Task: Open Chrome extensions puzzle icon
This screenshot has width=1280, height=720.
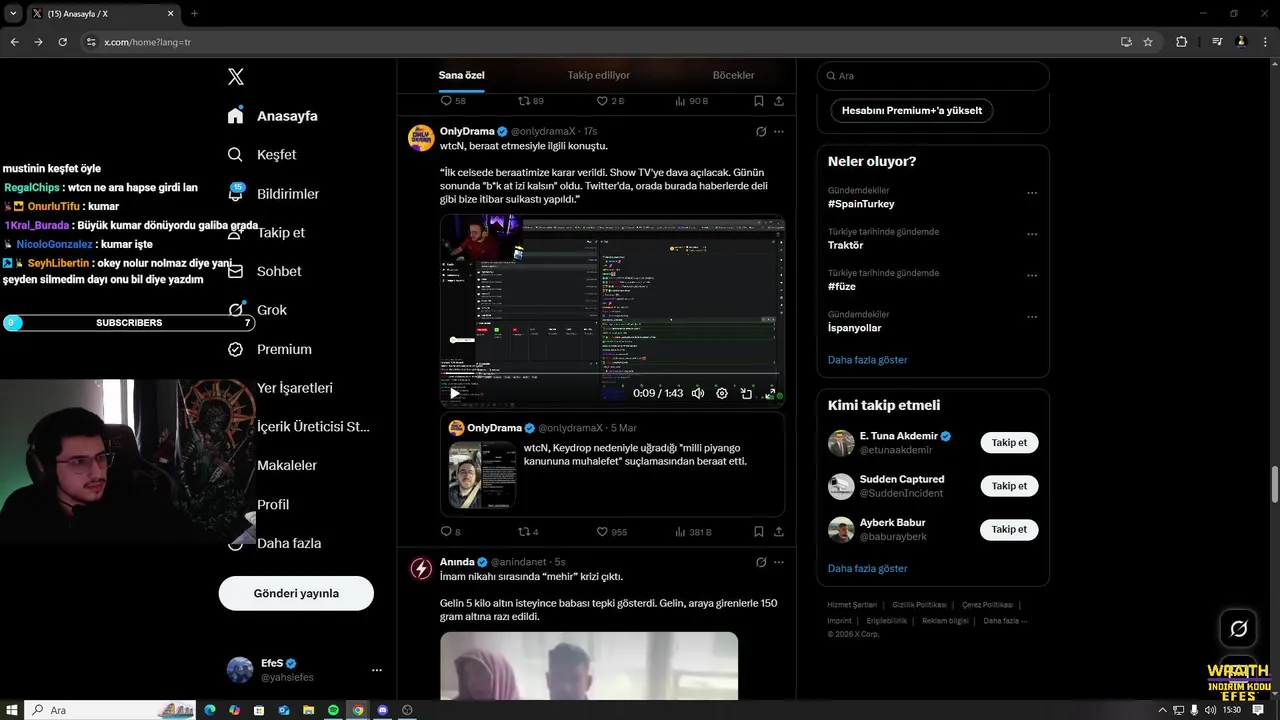Action: (x=1181, y=42)
